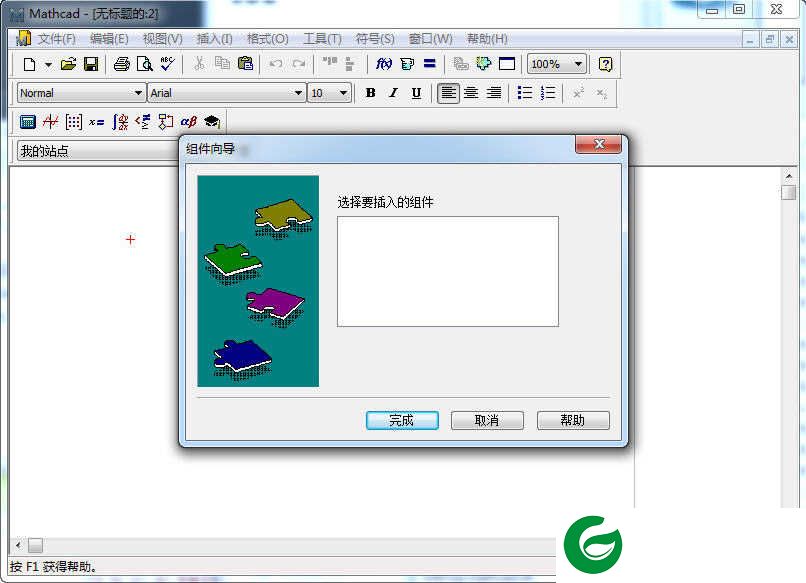Click the Redo arrow icon
Image resolution: width=806 pixels, height=583 pixels.
click(299, 64)
